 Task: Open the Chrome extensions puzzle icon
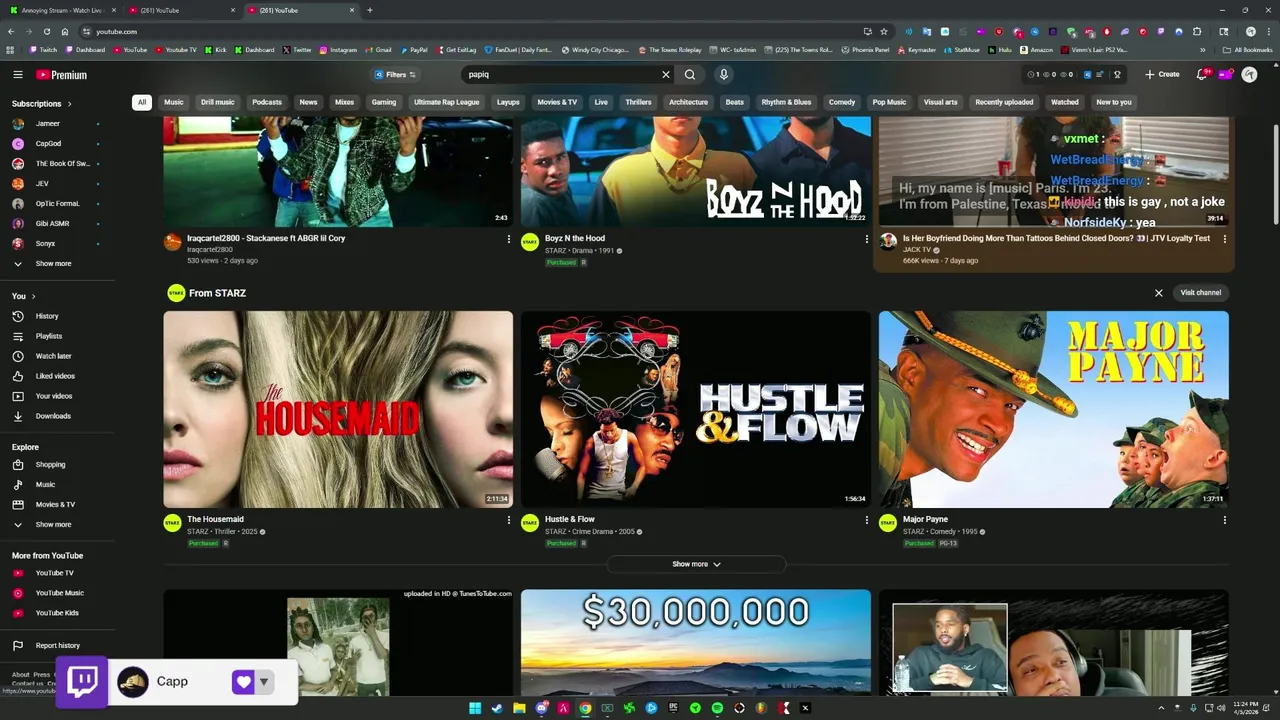(1197, 31)
